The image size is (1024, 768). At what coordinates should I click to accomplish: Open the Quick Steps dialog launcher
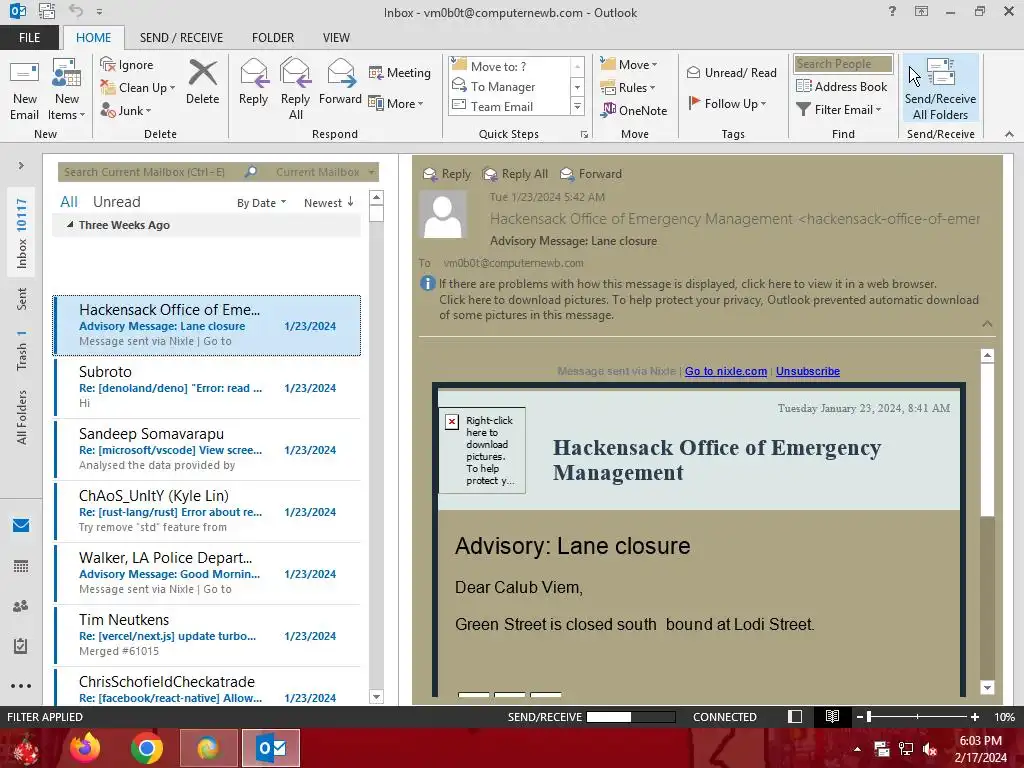point(584,135)
